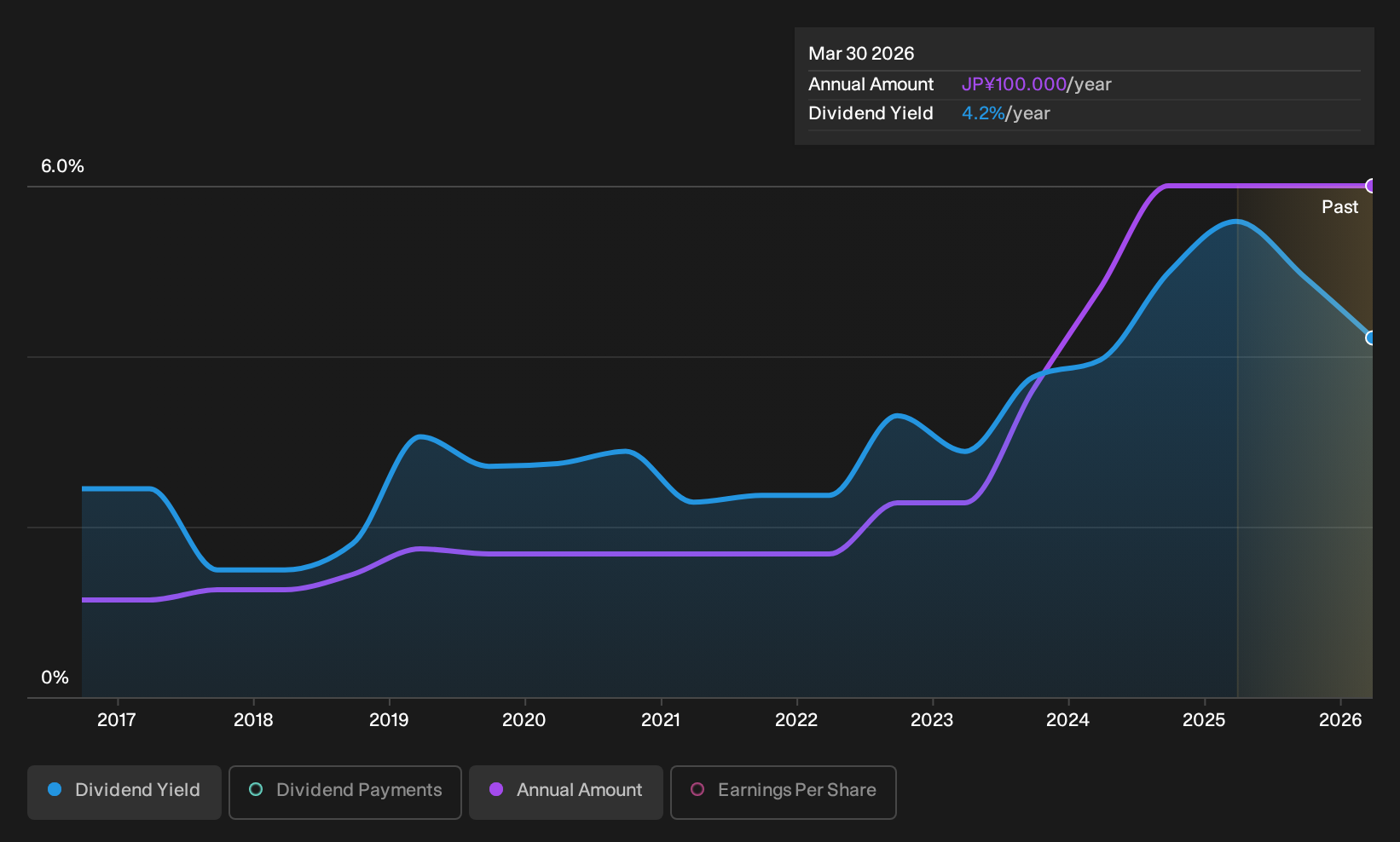Click the 2026 label on the x-axis
The image size is (1400, 842).
tap(1340, 720)
